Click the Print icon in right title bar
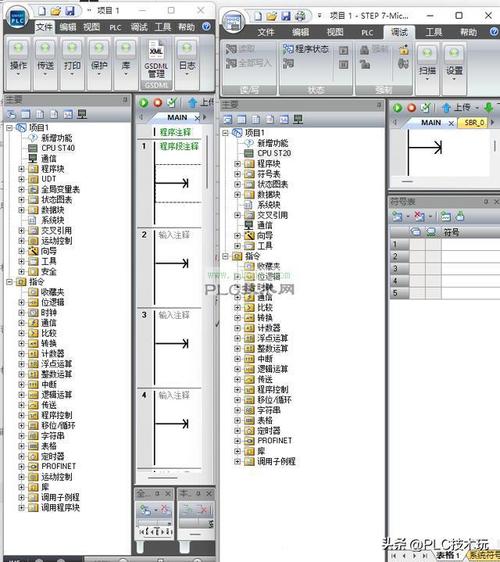This screenshot has height=562, width=500. 300,16
